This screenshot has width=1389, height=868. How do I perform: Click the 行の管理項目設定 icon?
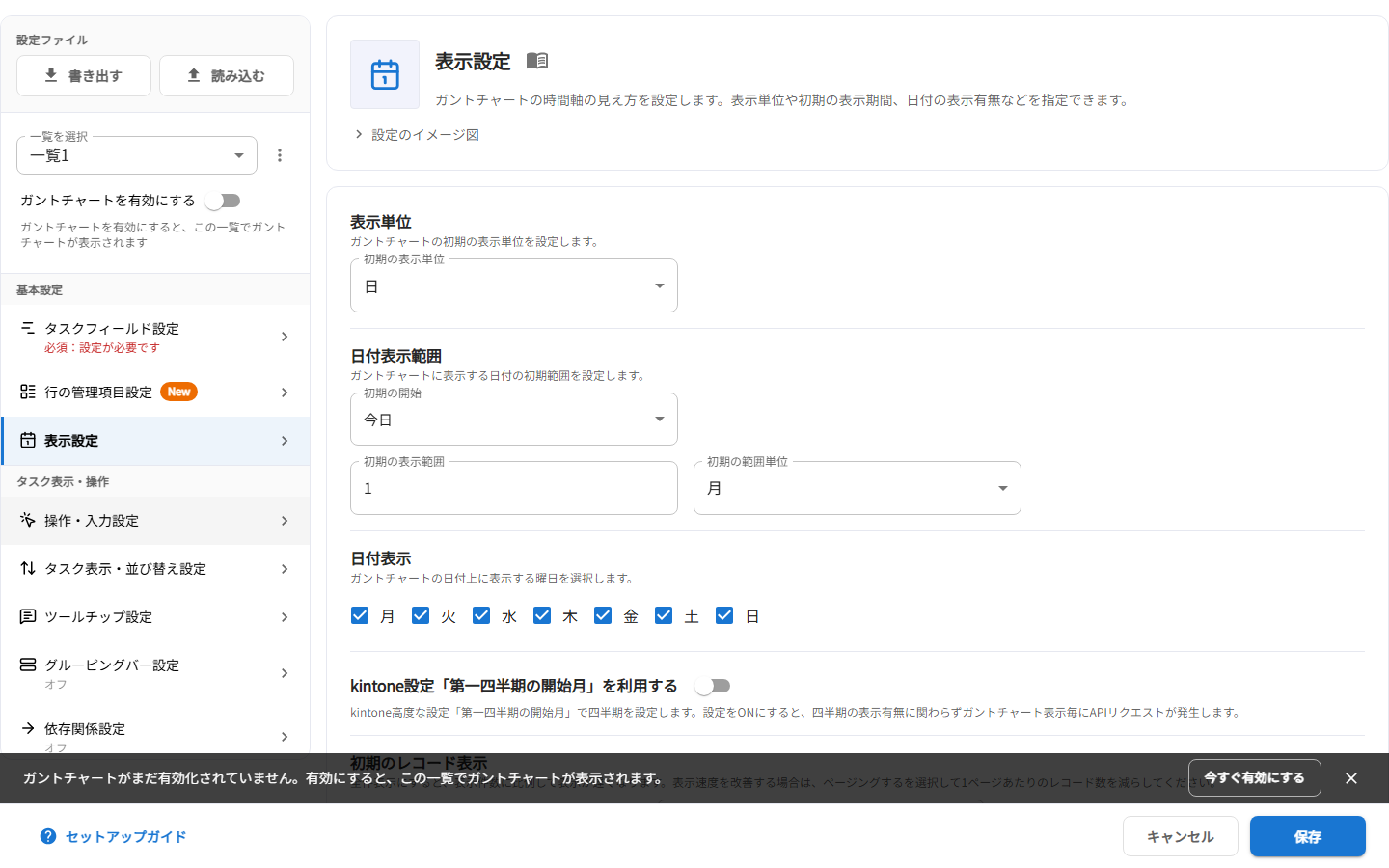coord(28,392)
